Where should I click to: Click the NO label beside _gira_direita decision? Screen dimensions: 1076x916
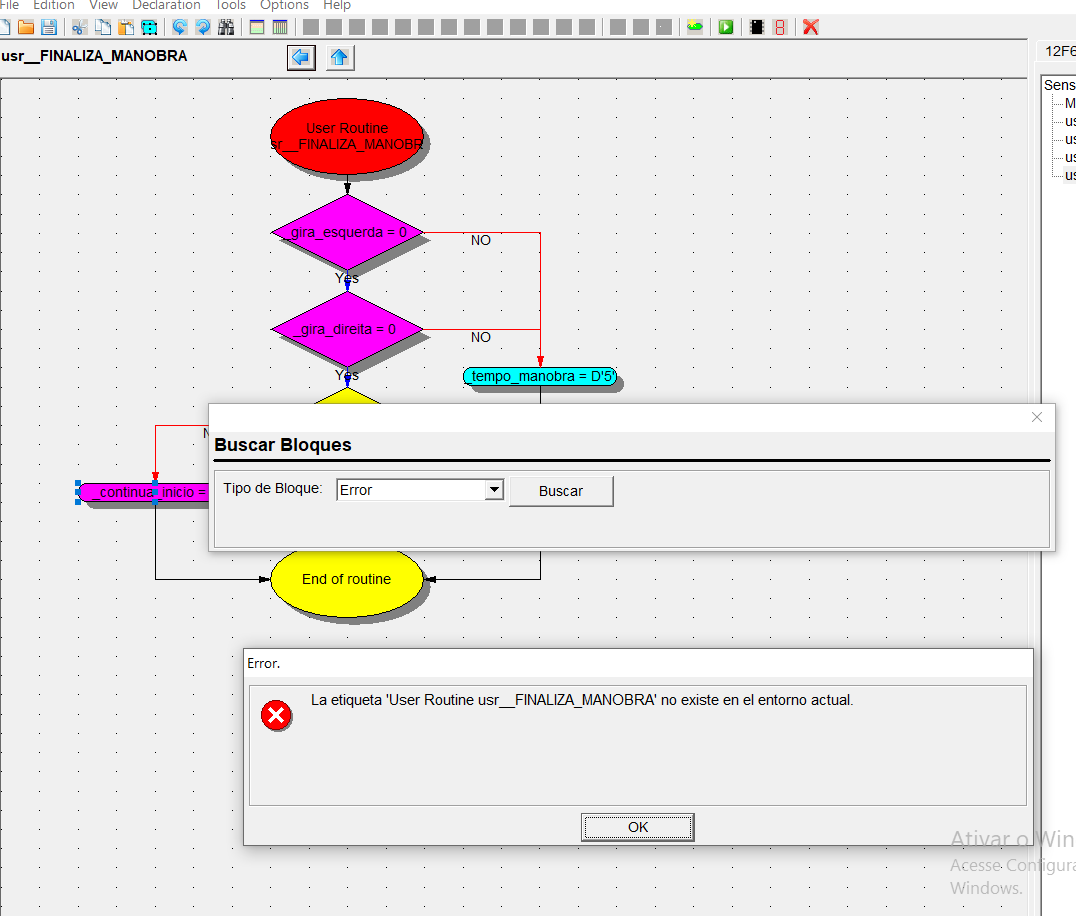tap(480, 337)
